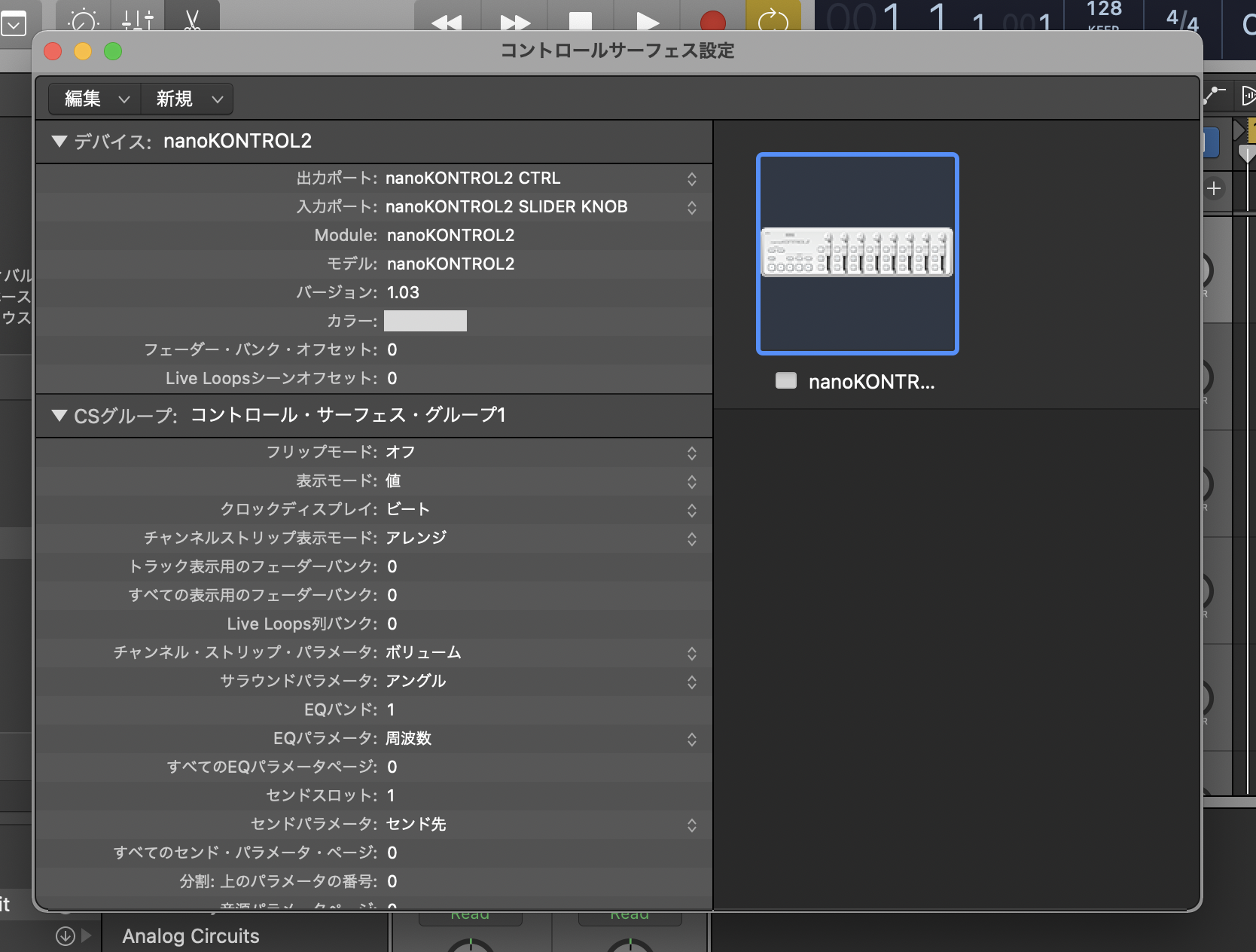Click the stop transport button
1256x952 pixels.
(x=580, y=21)
